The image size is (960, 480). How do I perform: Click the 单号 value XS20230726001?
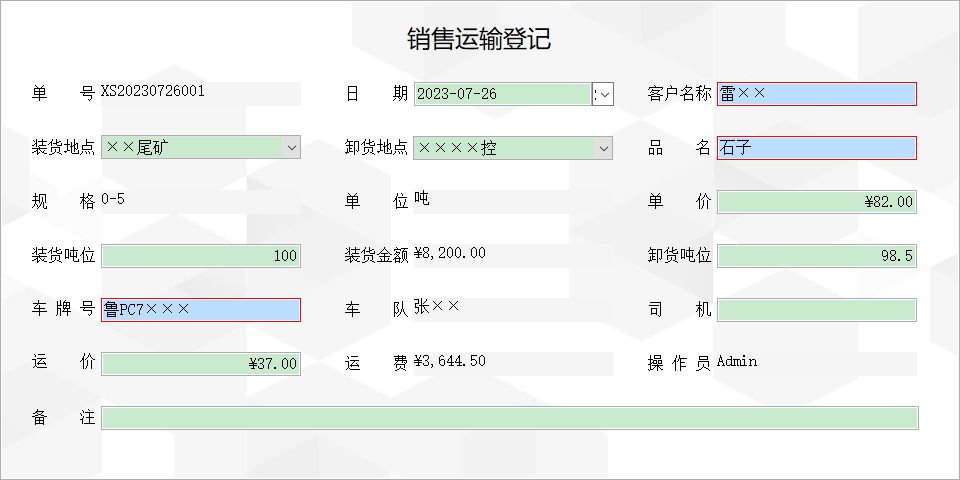coord(152,92)
